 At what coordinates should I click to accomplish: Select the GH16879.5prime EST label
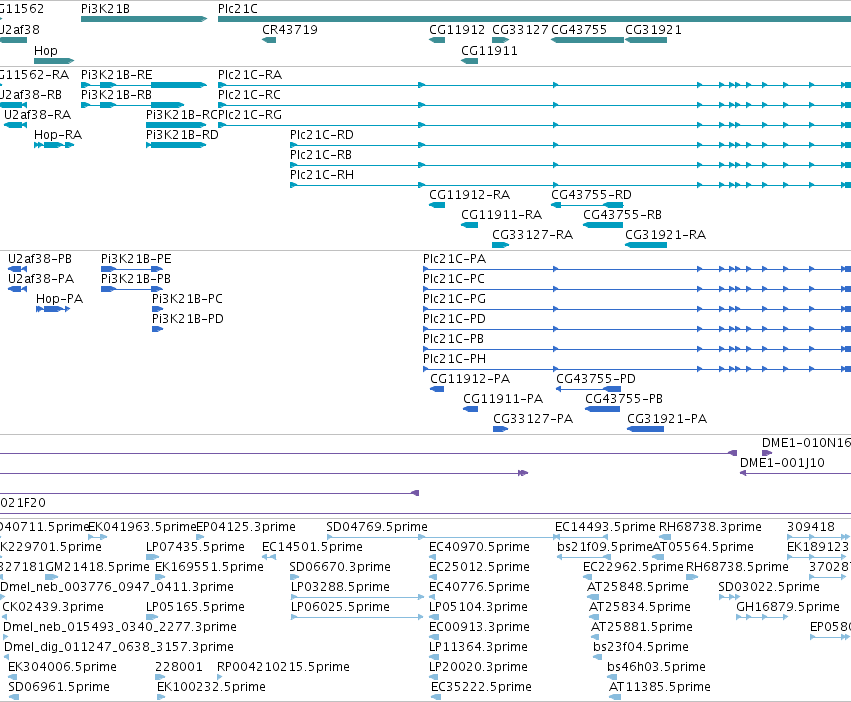click(x=788, y=606)
